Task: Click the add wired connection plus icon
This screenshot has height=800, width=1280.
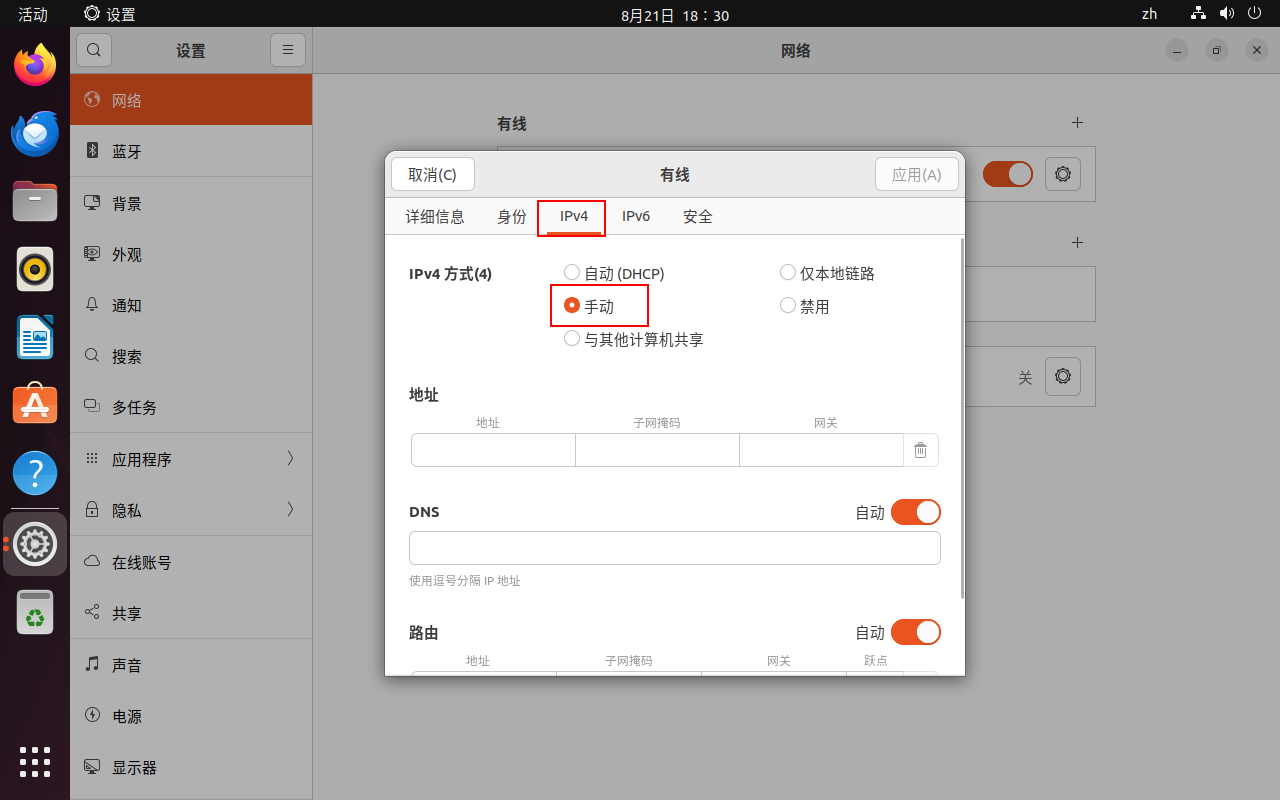Action: 1077,123
